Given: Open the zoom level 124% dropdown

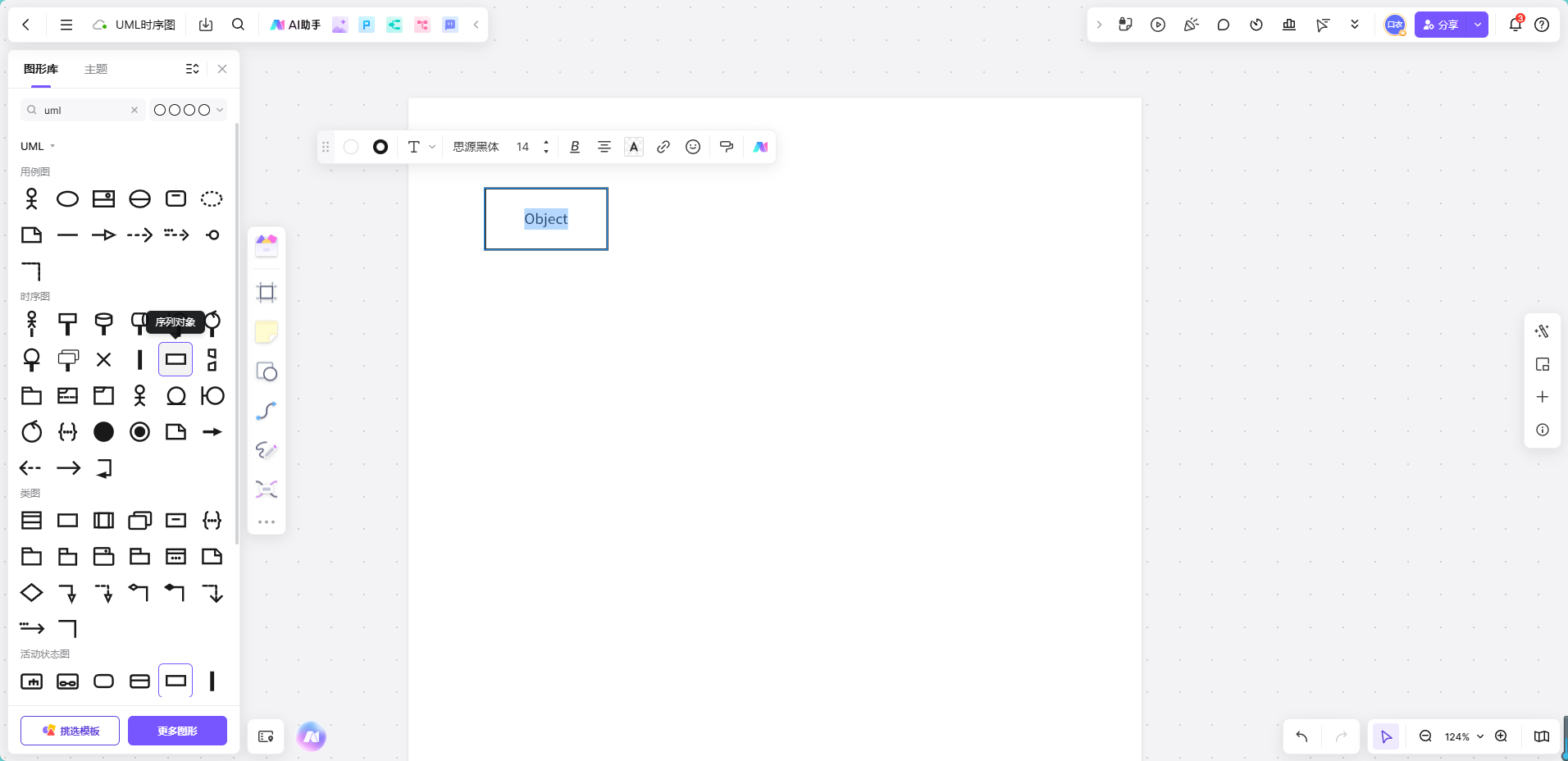Looking at the screenshot, I should [x=1464, y=736].
